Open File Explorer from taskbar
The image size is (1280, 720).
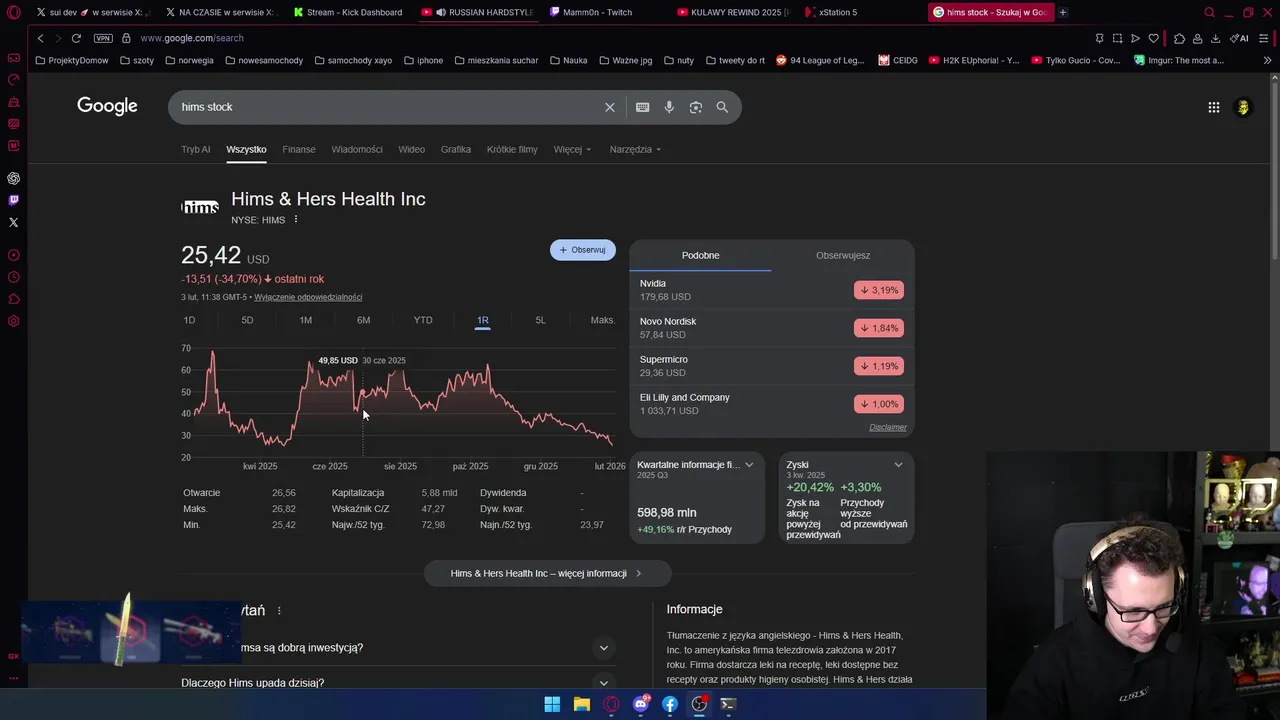point(581,704)
